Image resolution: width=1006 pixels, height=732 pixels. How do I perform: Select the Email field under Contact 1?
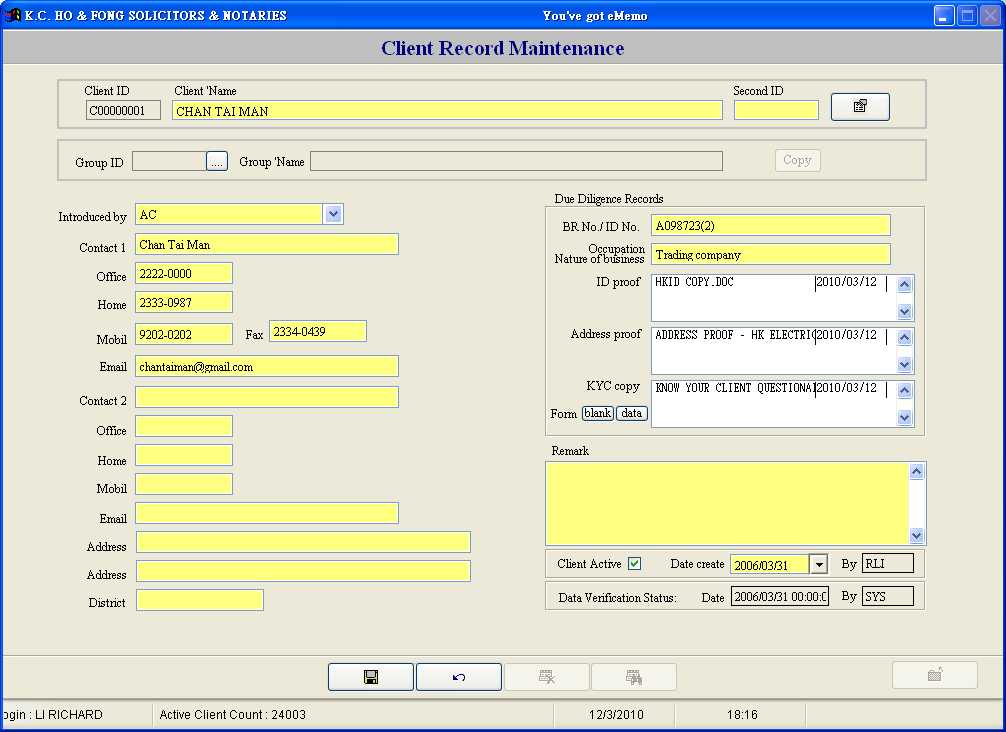266,367
